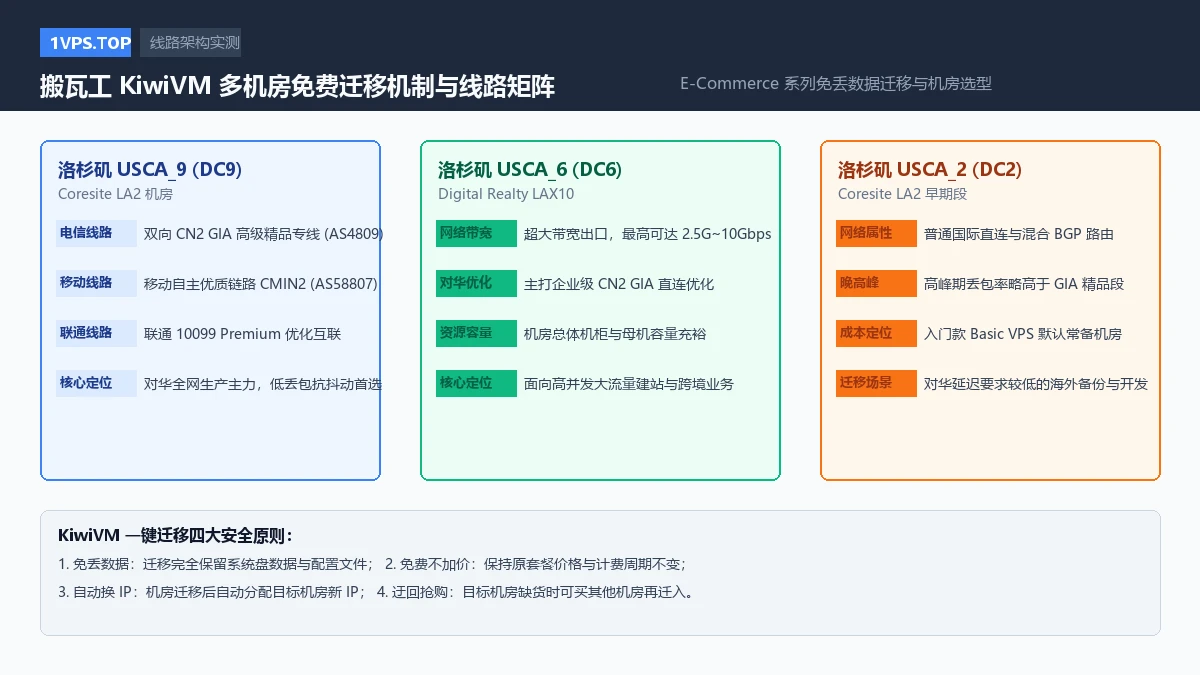Click the blue 核心定位 label in DC9 card
This screenshot has width=1200, height=675.
point(97,384)
